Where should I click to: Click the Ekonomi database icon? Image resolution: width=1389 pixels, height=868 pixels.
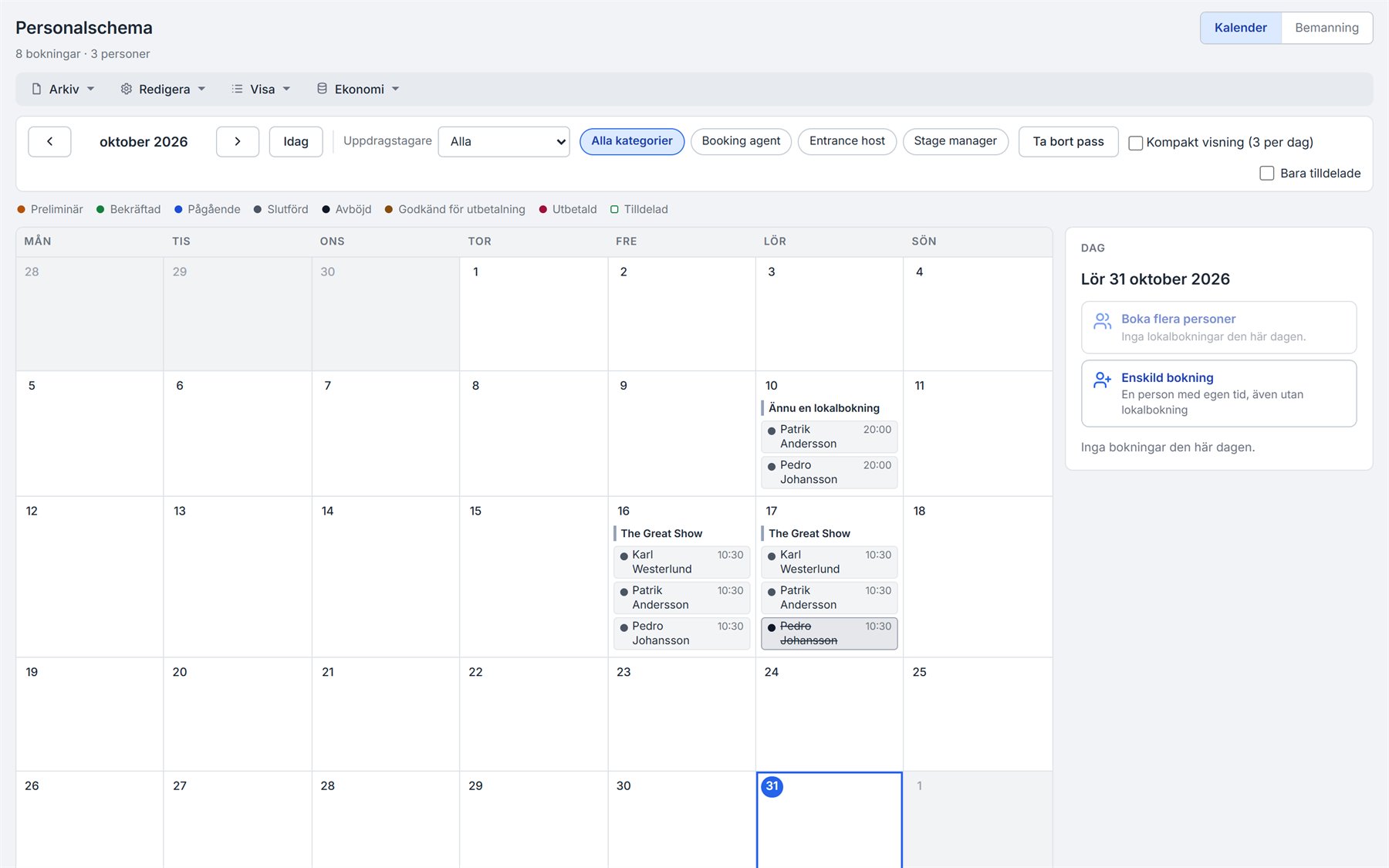(322, 89)
